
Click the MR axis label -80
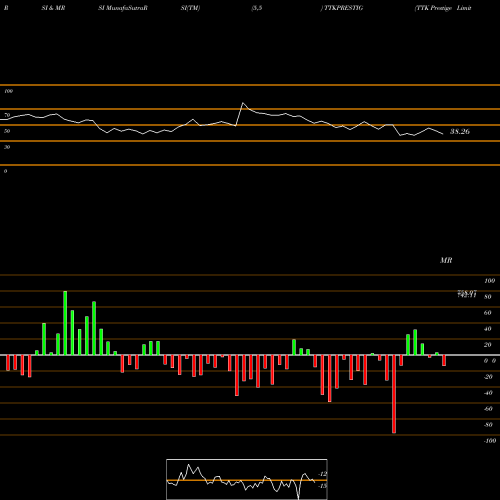coord(488,425)
